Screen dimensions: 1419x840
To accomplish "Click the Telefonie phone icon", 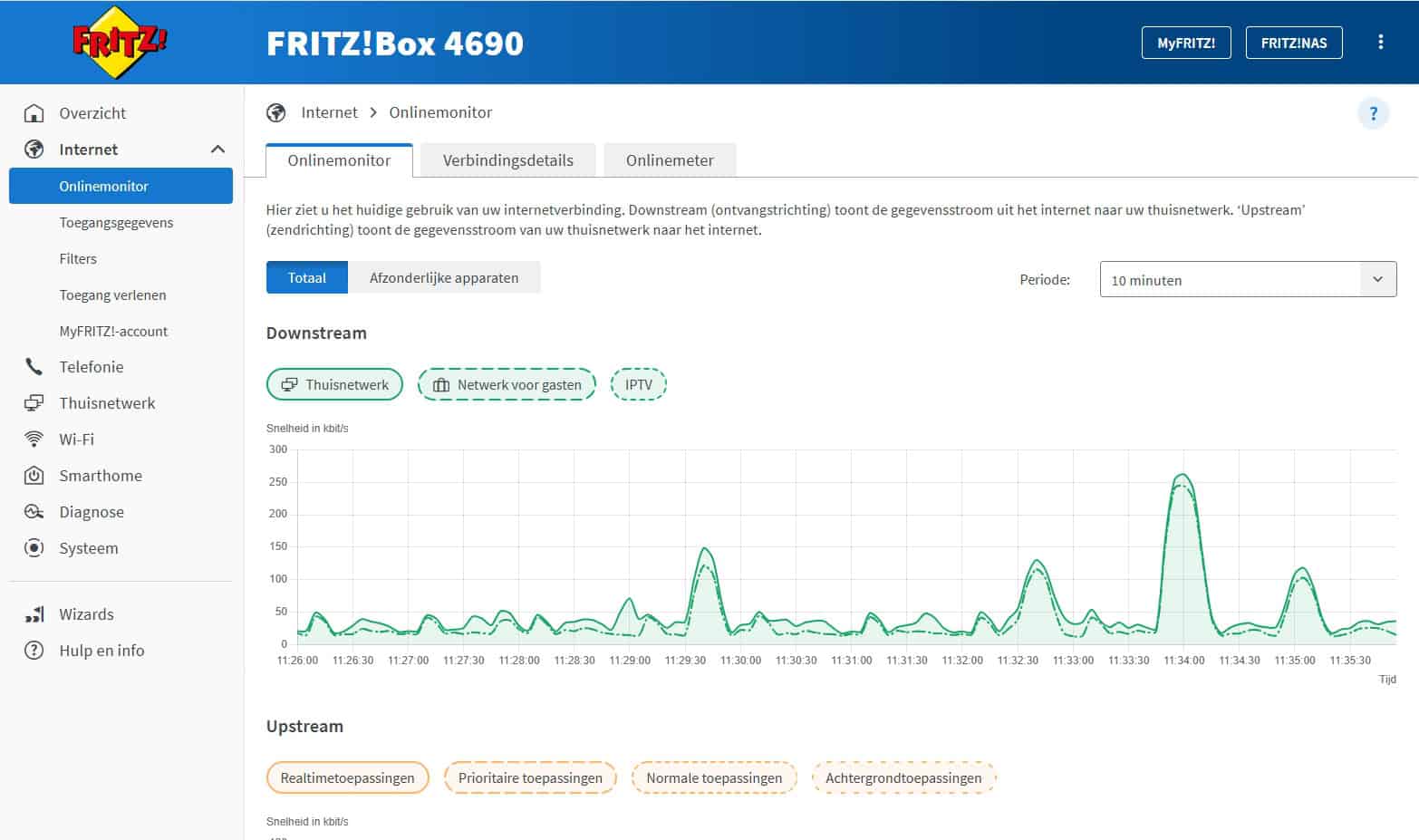I will pyautogui.click(x=34, y=367).
